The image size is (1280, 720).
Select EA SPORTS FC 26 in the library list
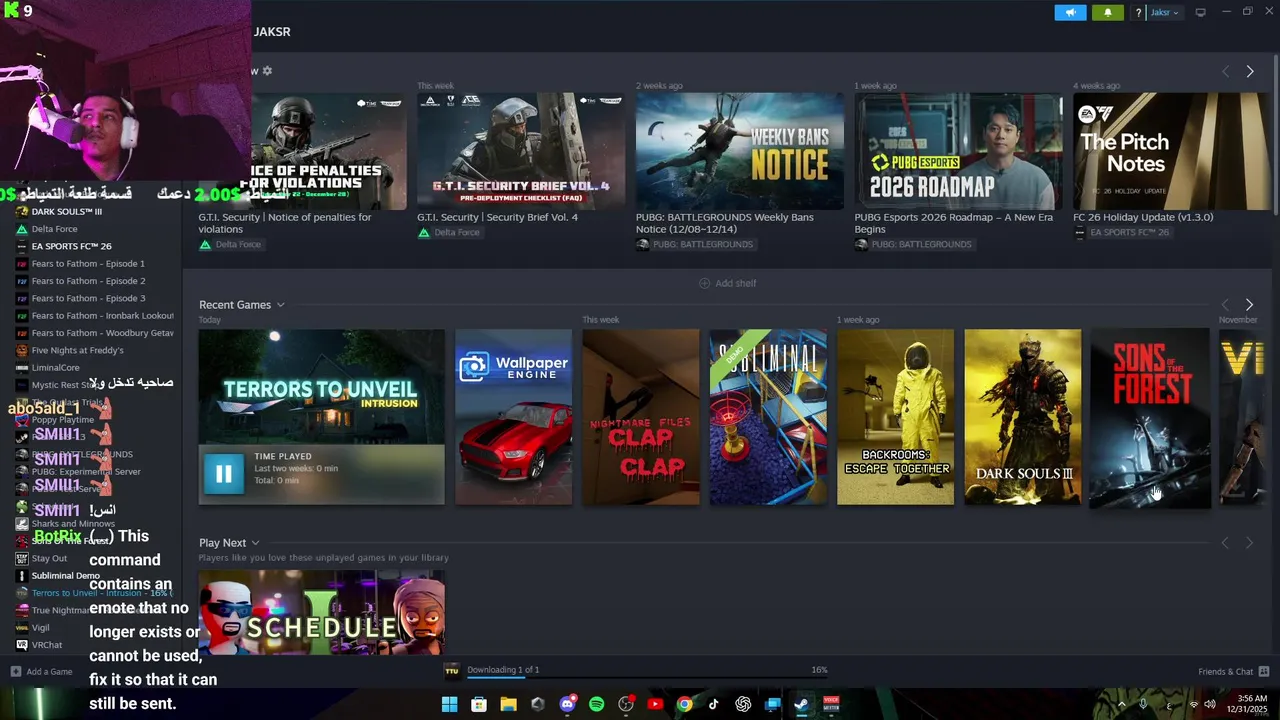pyautogui.click(x=71, y=246)
